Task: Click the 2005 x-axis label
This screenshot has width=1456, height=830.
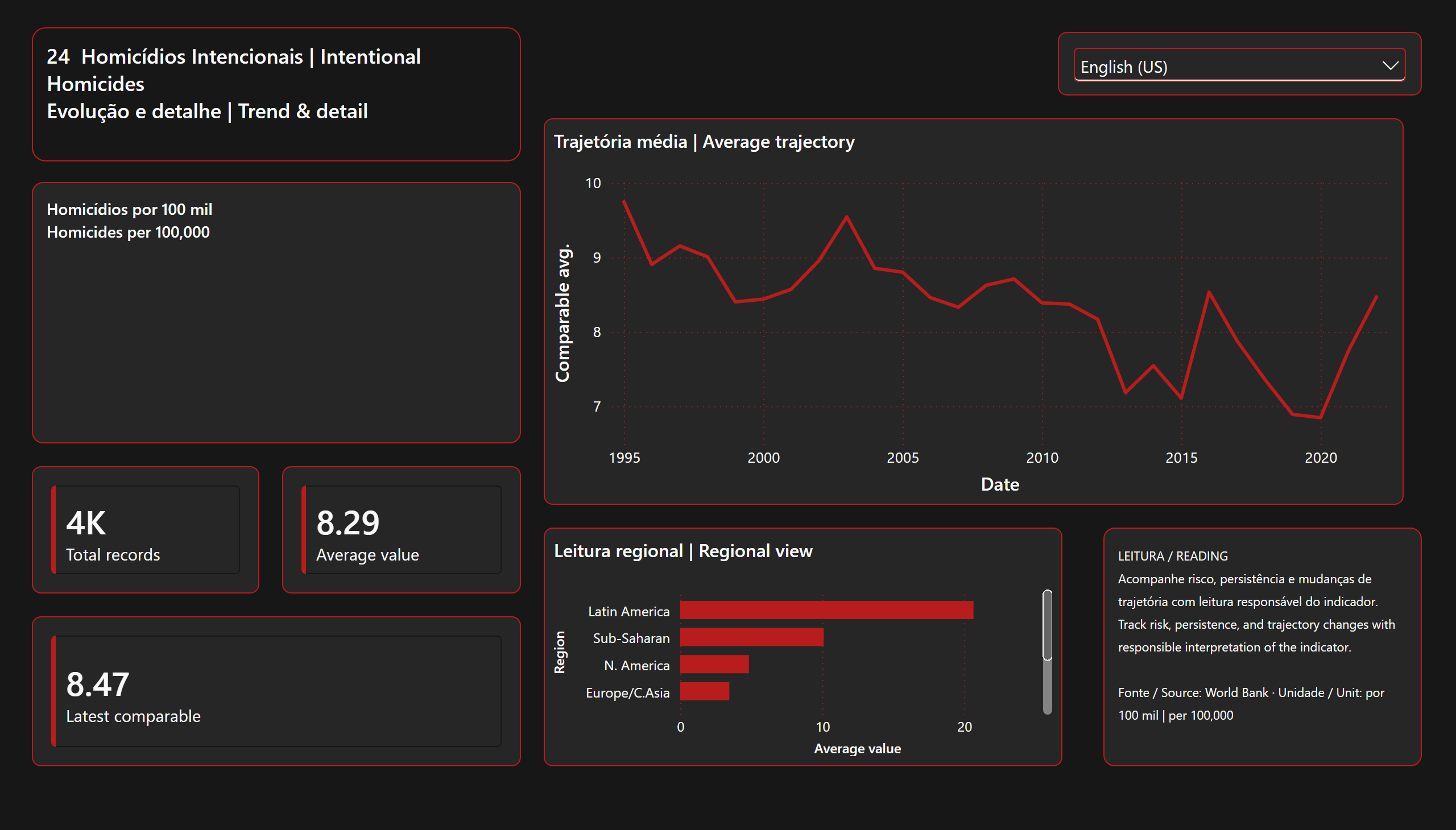Action: [x=903, y=458]
